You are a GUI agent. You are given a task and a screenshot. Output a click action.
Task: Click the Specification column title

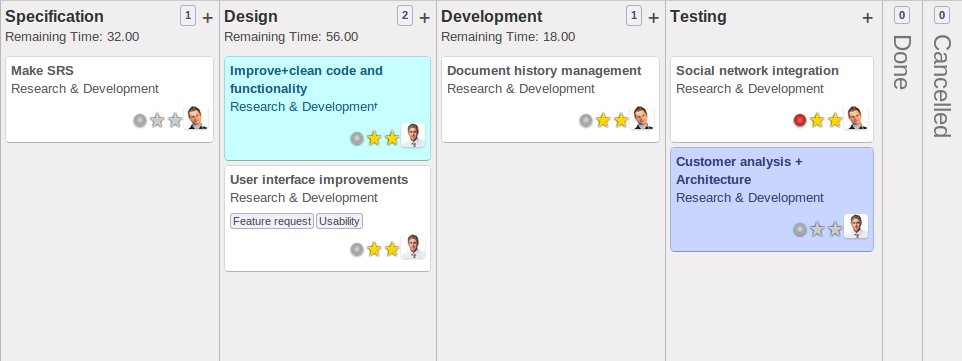click(x=54, y=17)
